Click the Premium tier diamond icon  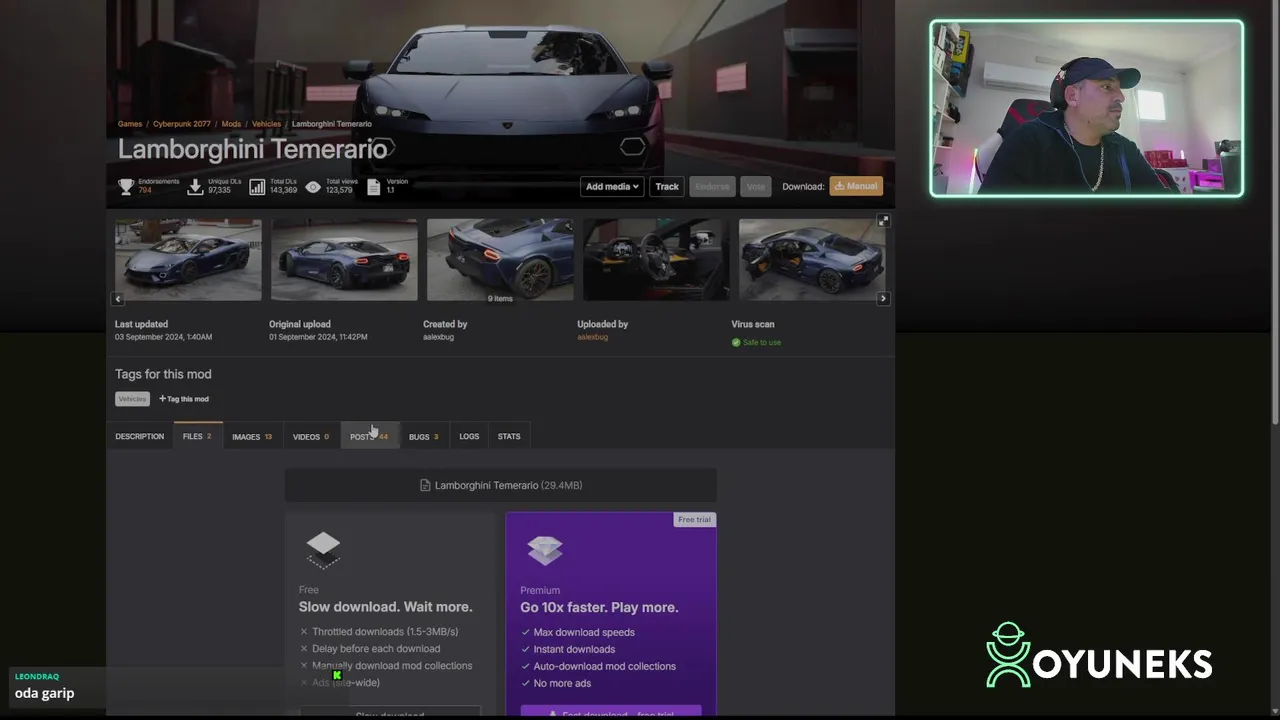point(545,549)
